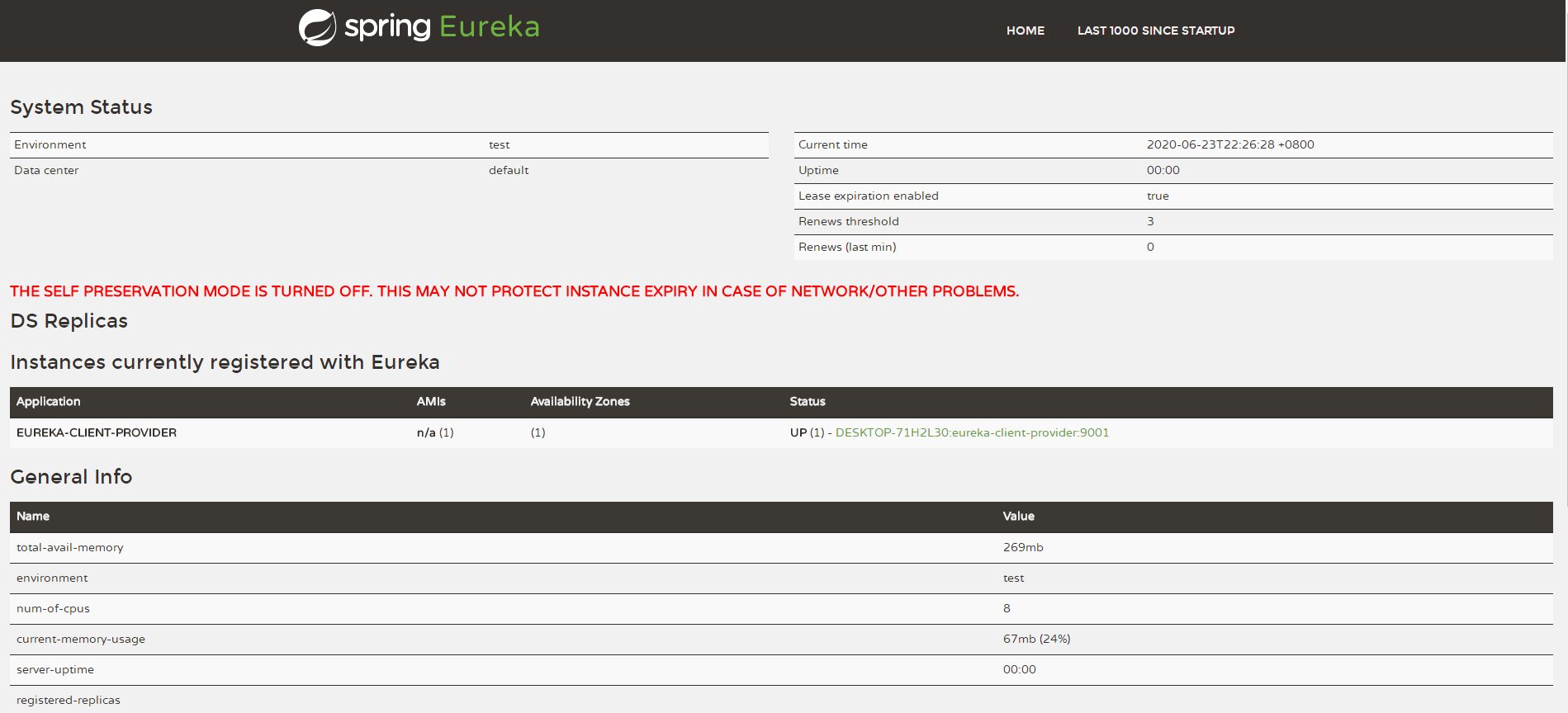
Task: Click the 'Current time' label
Action: pos(833,144)
